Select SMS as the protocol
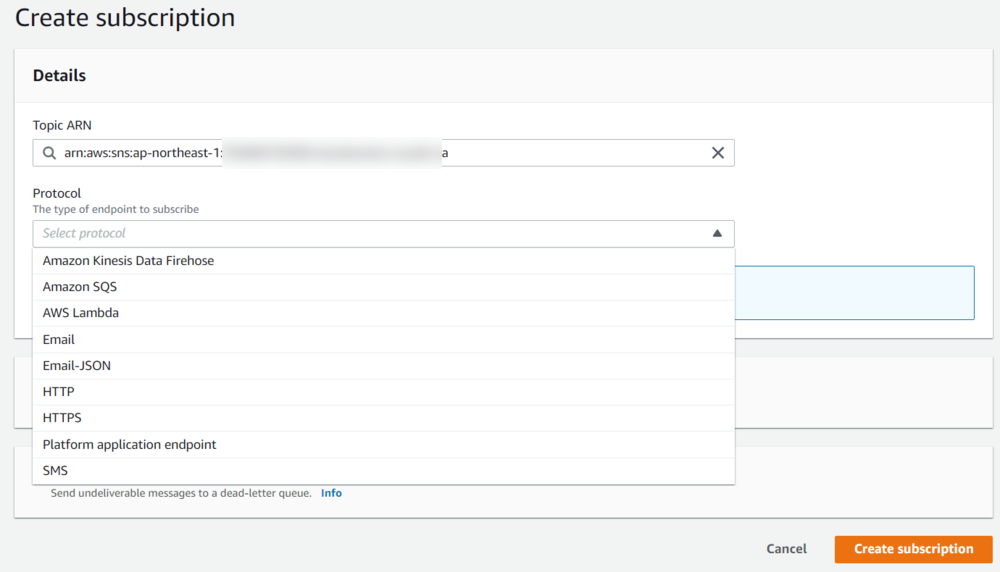The height and width of the screenshot is (572, 1000). [x=383, y=471]
